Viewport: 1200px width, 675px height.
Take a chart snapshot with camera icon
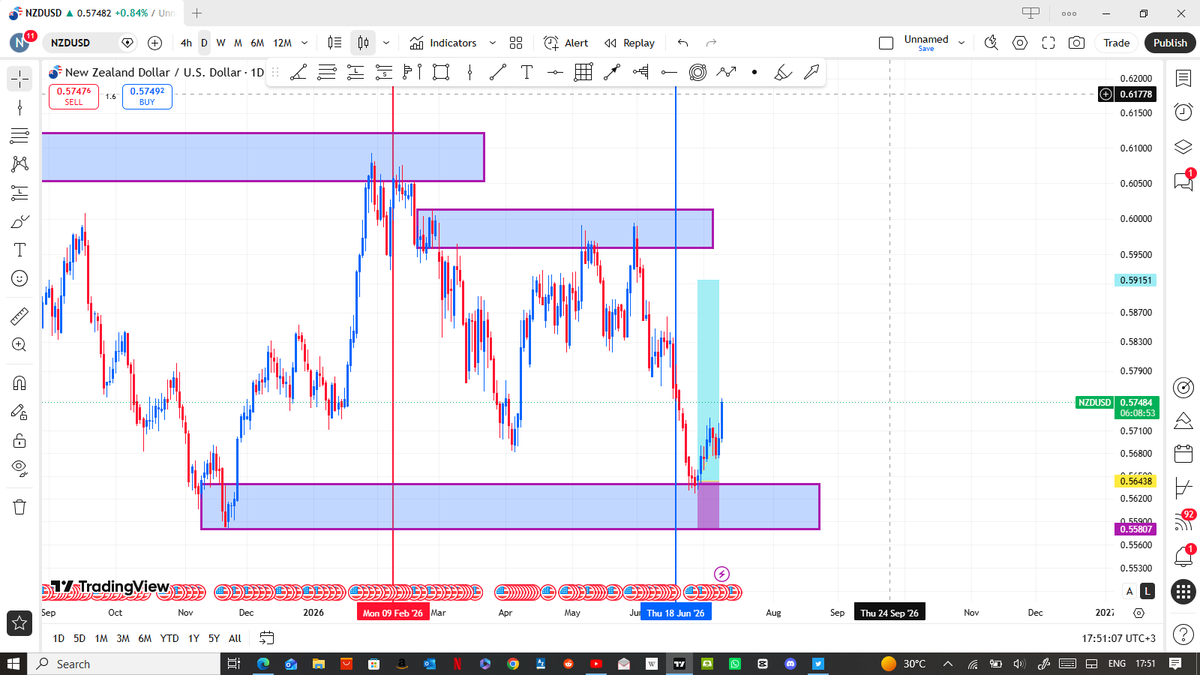tap(1076, 43)
